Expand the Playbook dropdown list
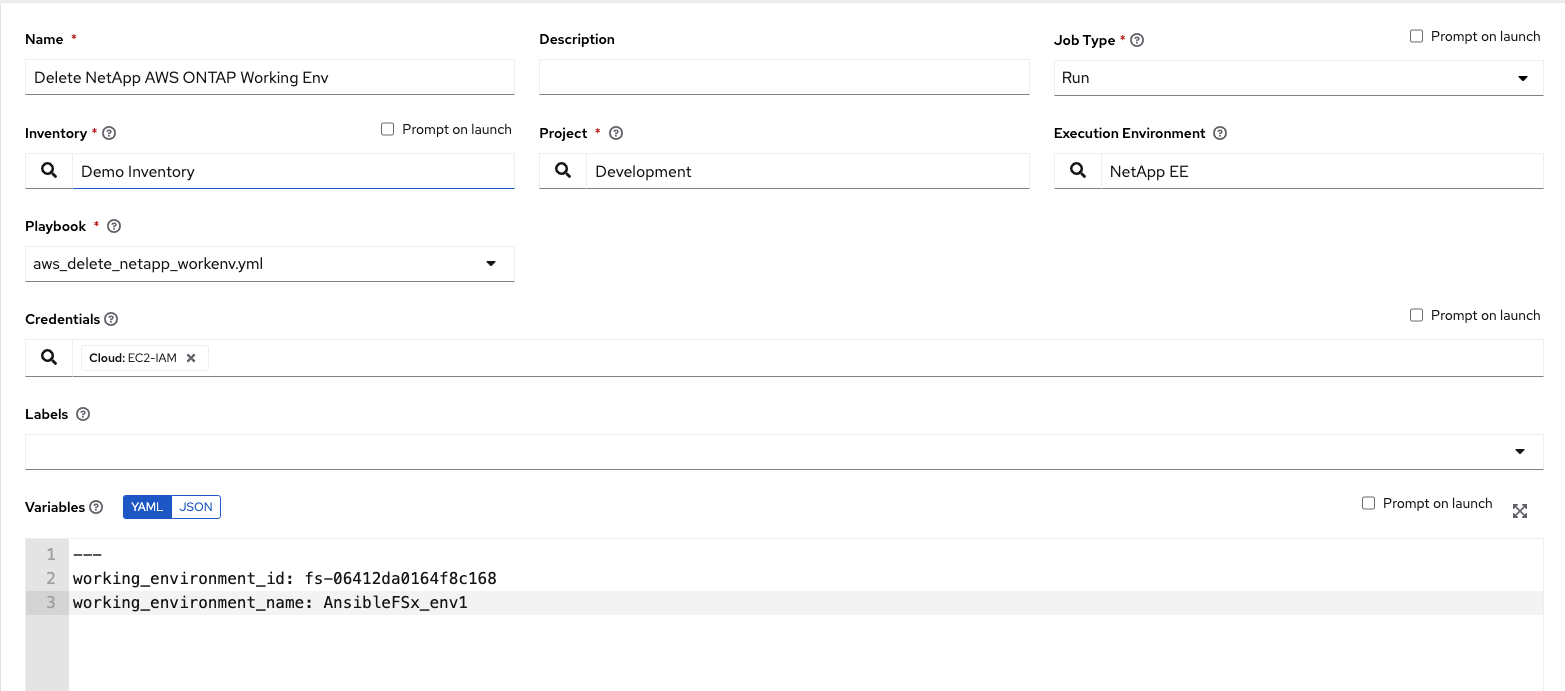This screenshot has height=691, width=1565. [270, 264]
